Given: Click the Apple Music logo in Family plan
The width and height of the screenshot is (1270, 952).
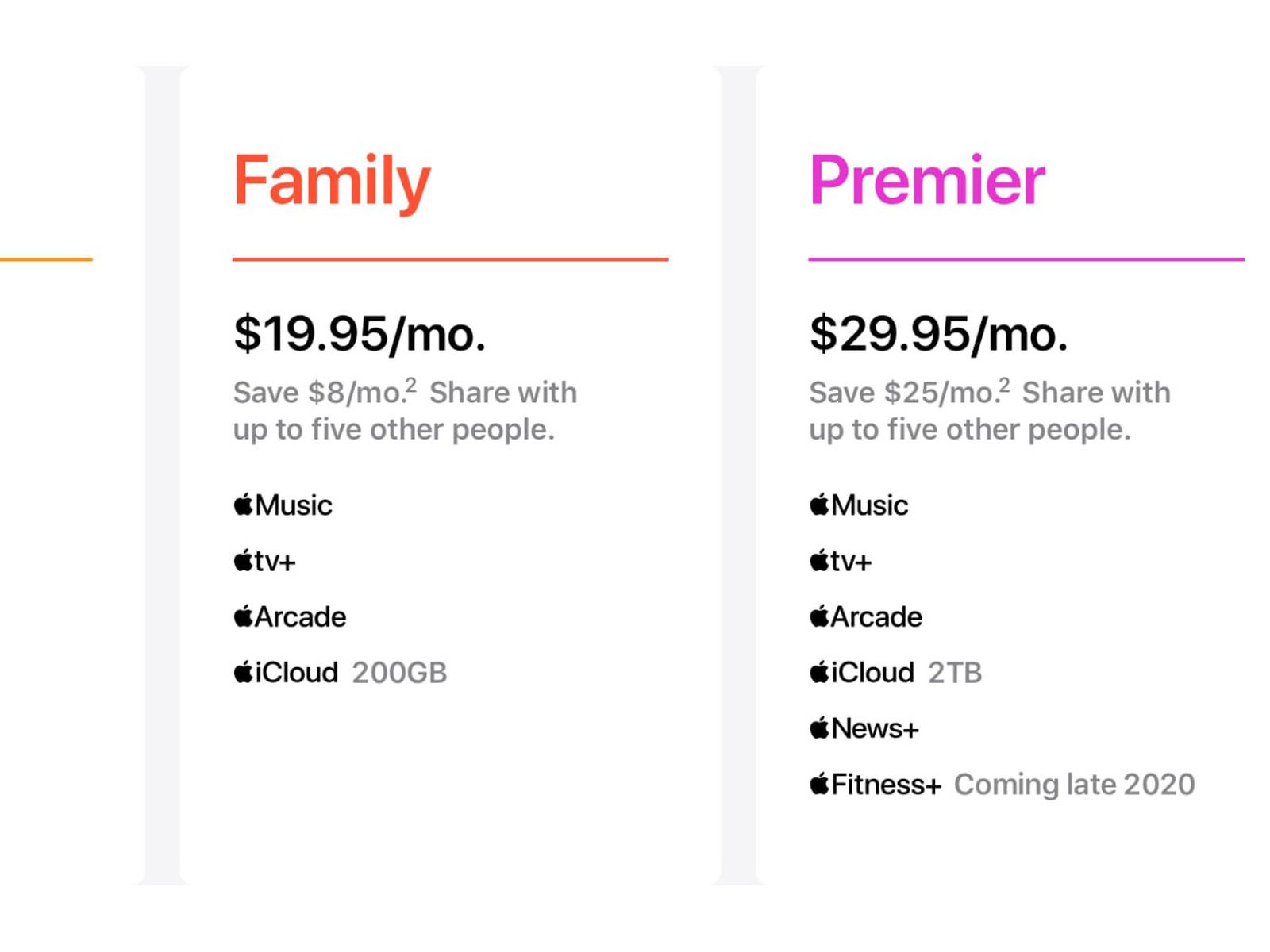Looking at the screenshot, I should pos(283,505).
